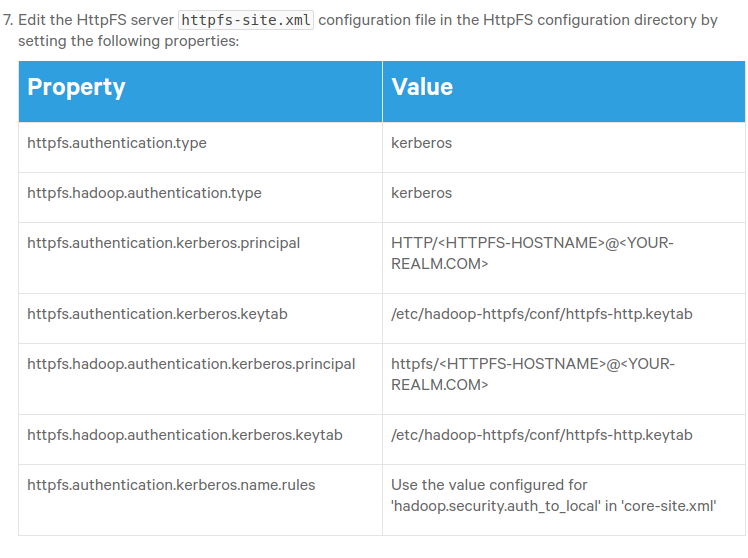Image resolution: width=748 pixels, height=558 pixels.
Task: Select the httpfs.hadoop.authentication.type property cell
Action: click(144, 193)
